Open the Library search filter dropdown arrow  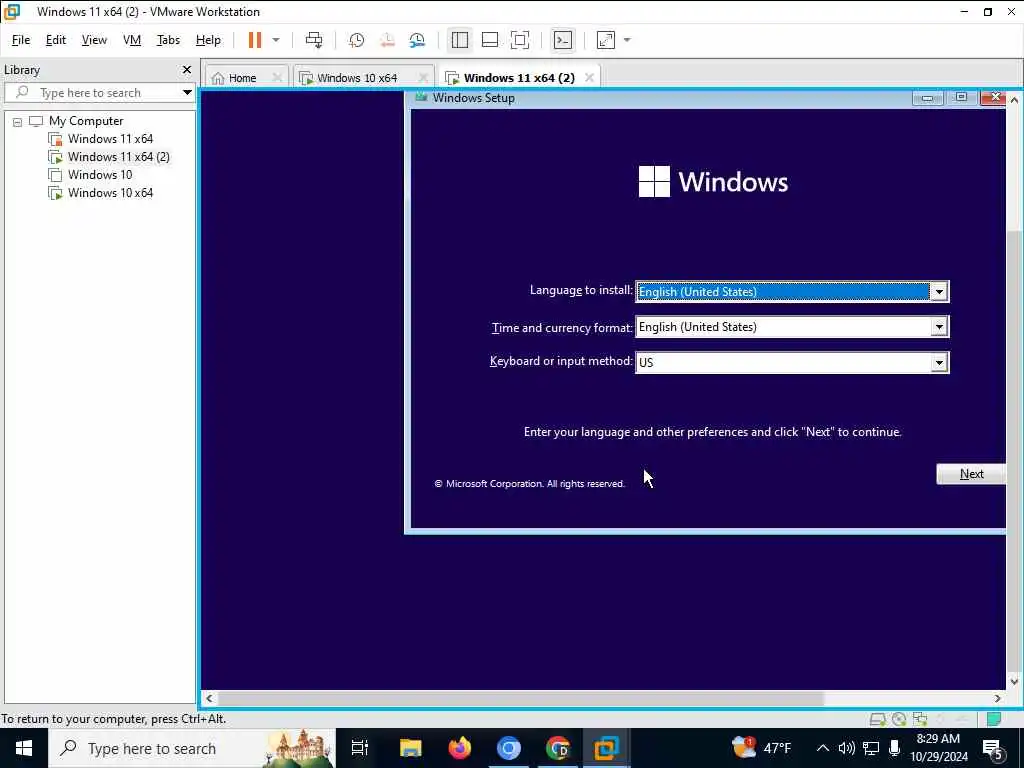click(187, 93)
